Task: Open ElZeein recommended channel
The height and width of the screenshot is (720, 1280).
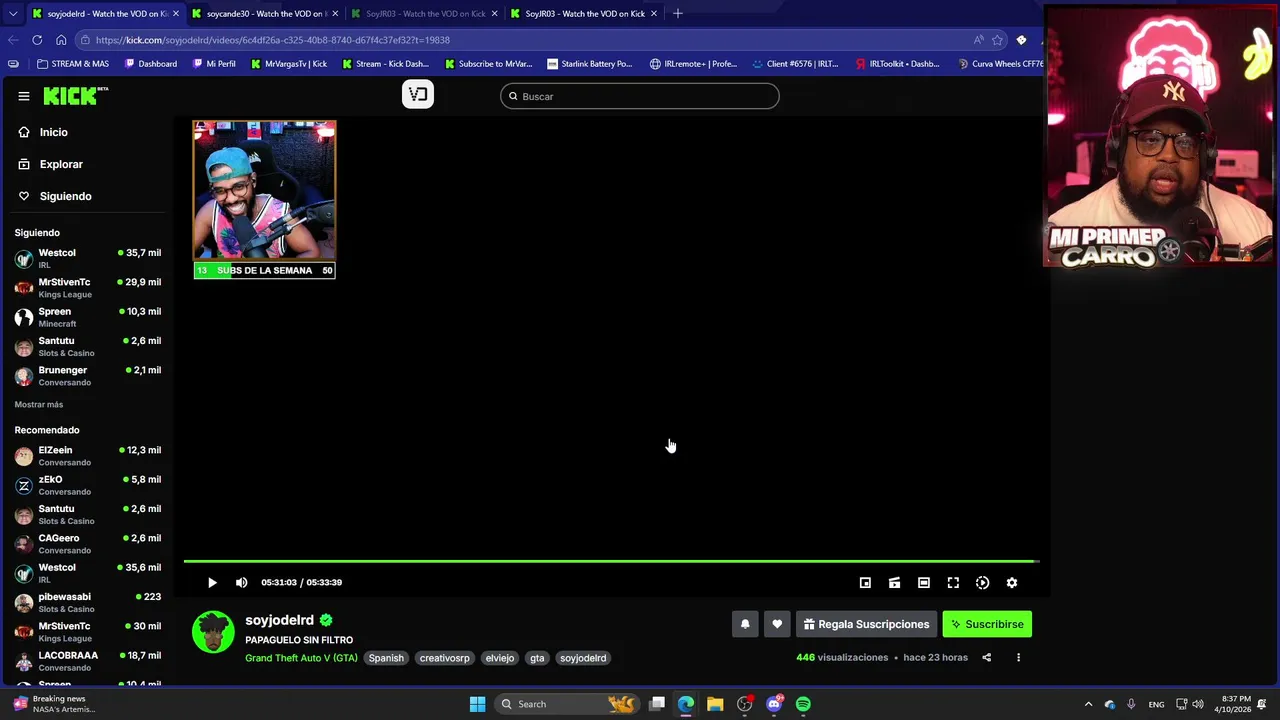Action: pos(88,456)
